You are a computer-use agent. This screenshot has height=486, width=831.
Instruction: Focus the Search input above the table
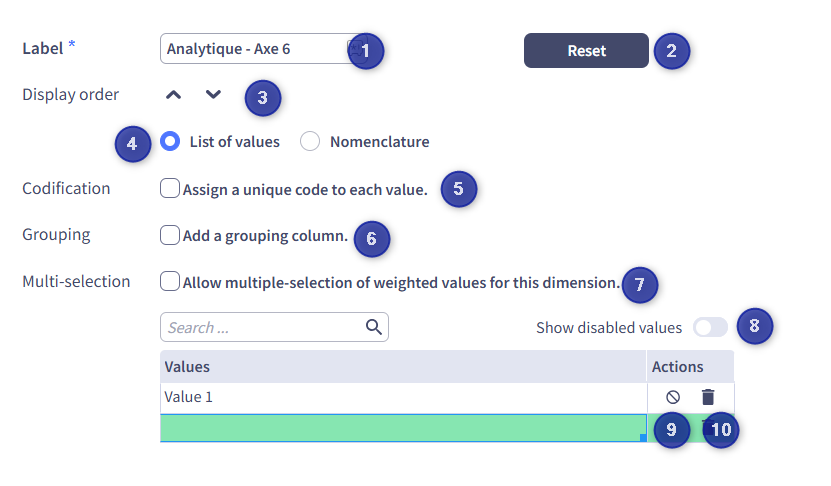262,327
